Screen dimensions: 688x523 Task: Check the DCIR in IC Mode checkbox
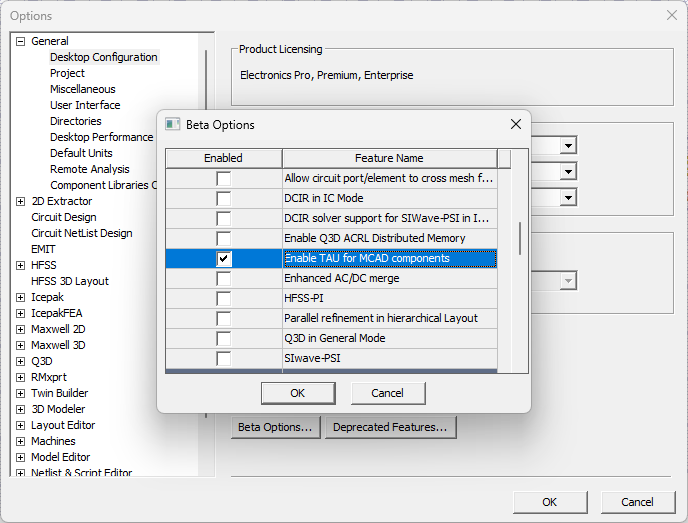(x=223, y=198)
